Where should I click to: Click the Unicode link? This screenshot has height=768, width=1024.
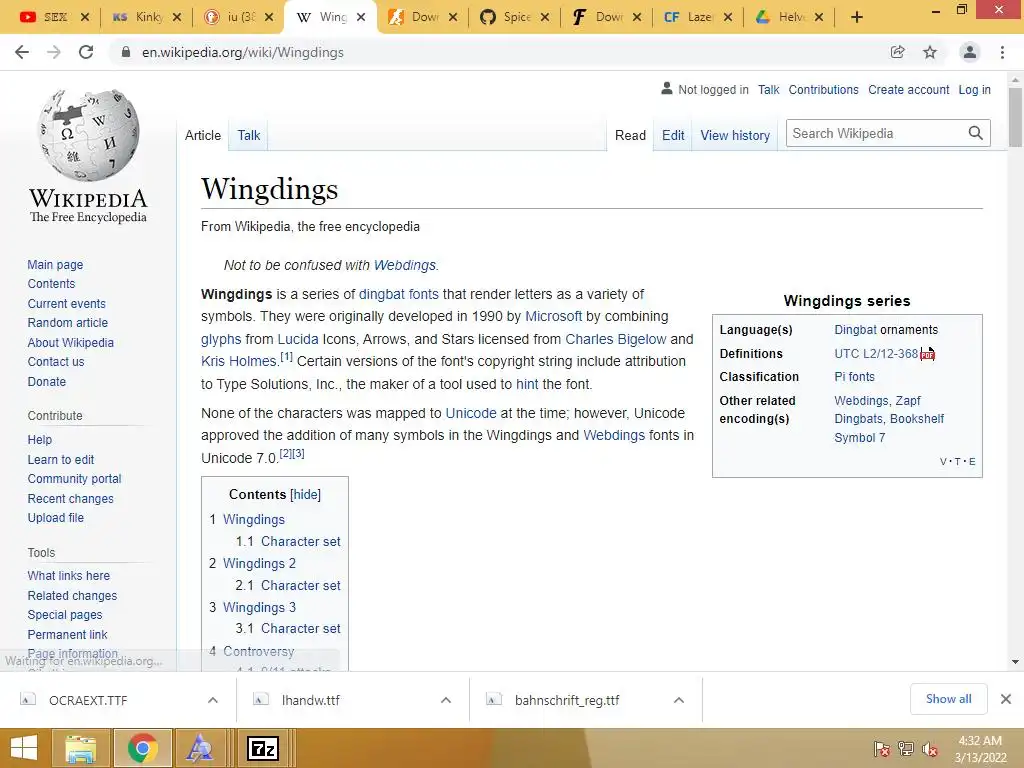click(x=471, y=413)
